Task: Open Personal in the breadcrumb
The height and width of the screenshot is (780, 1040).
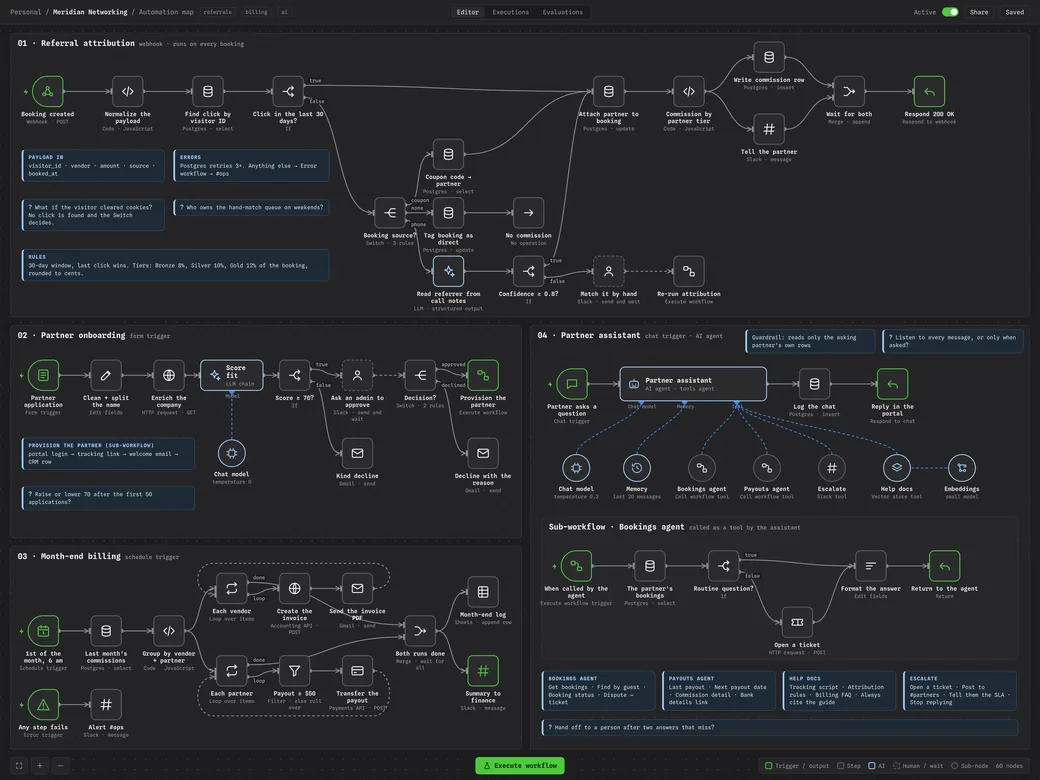Action: tap(25, 12)
